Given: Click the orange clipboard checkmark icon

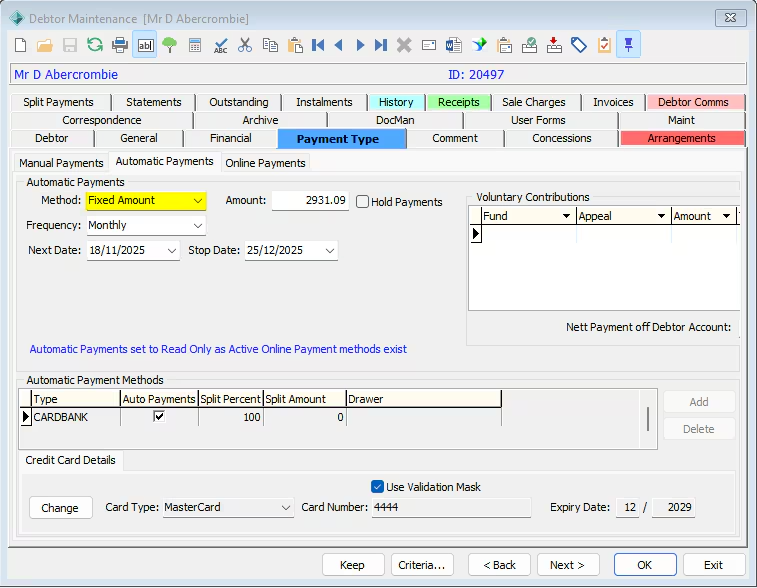Looking at the screenshot, I should 604,45.
